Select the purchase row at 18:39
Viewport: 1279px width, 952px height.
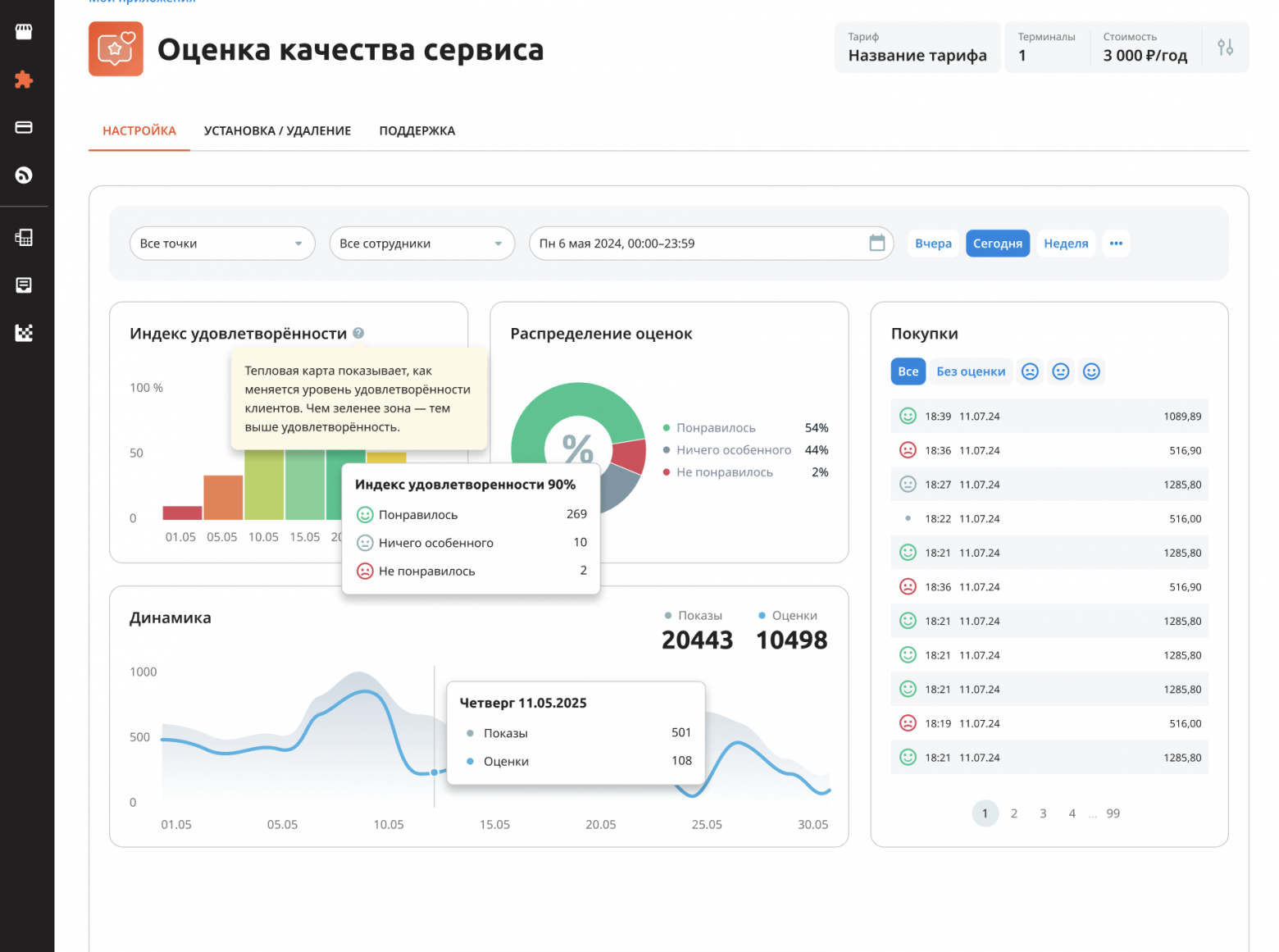tap(1049, 417)
